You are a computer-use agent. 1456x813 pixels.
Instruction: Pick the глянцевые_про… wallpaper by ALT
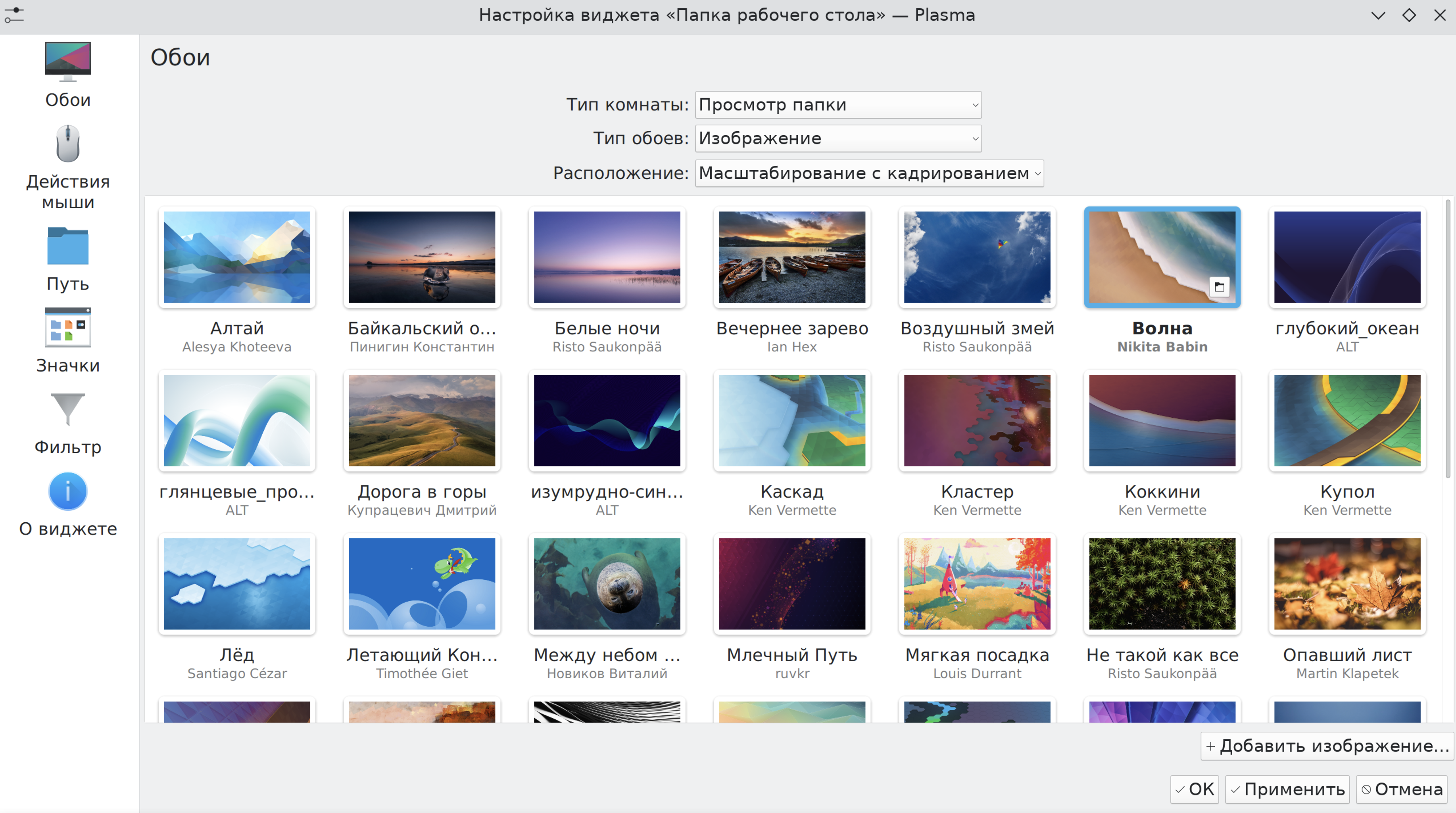pyautogui.click(x=237, y=420)
